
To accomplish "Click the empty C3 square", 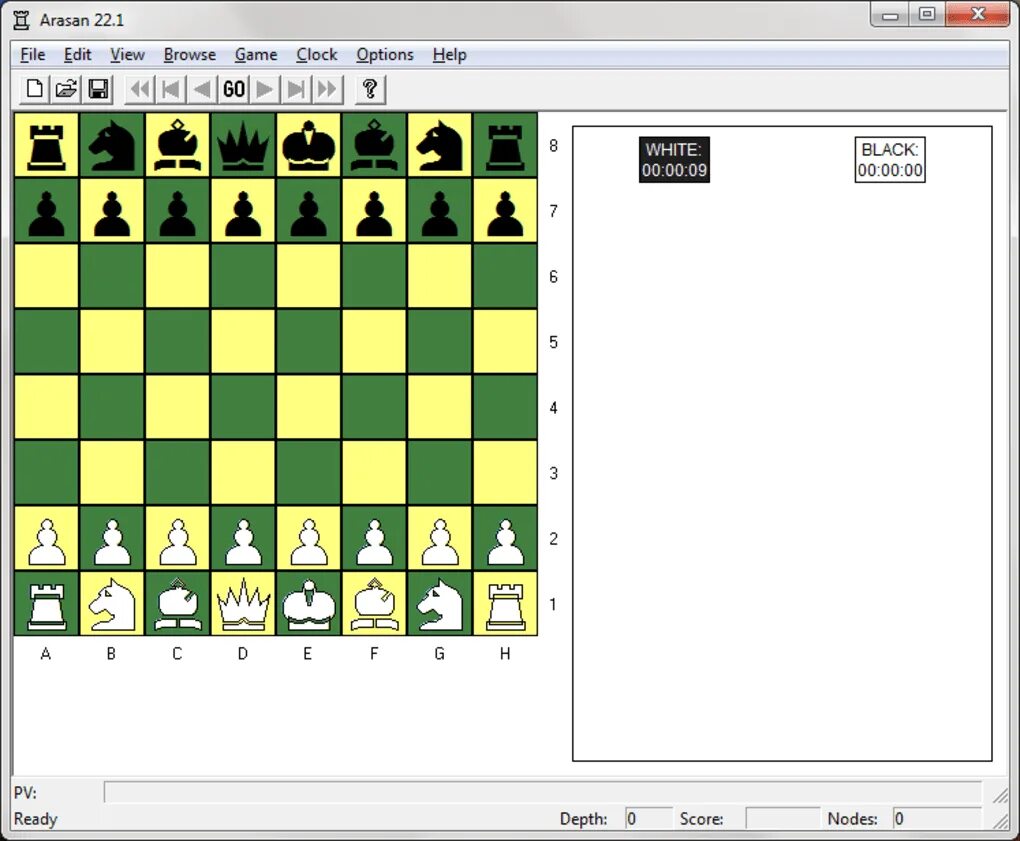I will (178, 473).
